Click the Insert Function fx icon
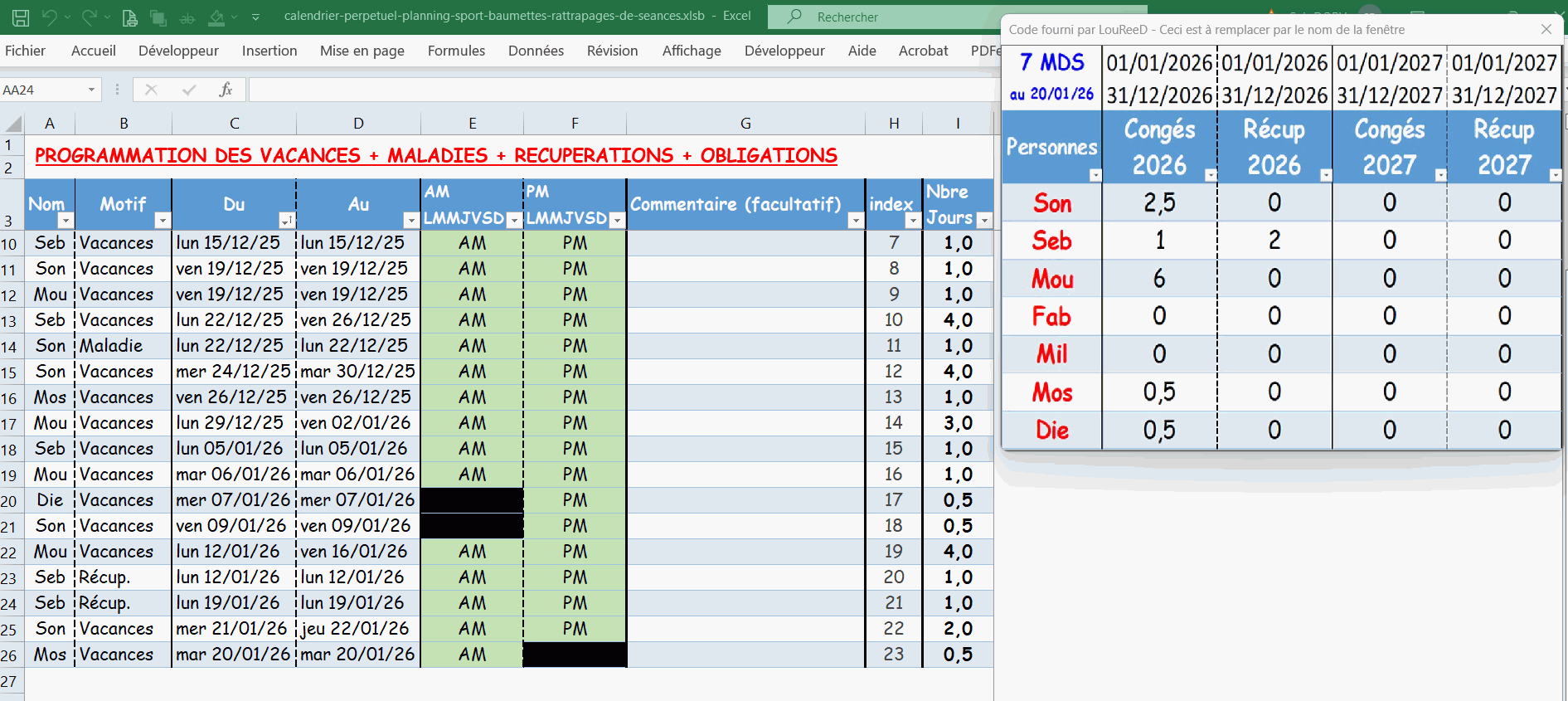Viewport: 1568px width, 701px height. 225,90
